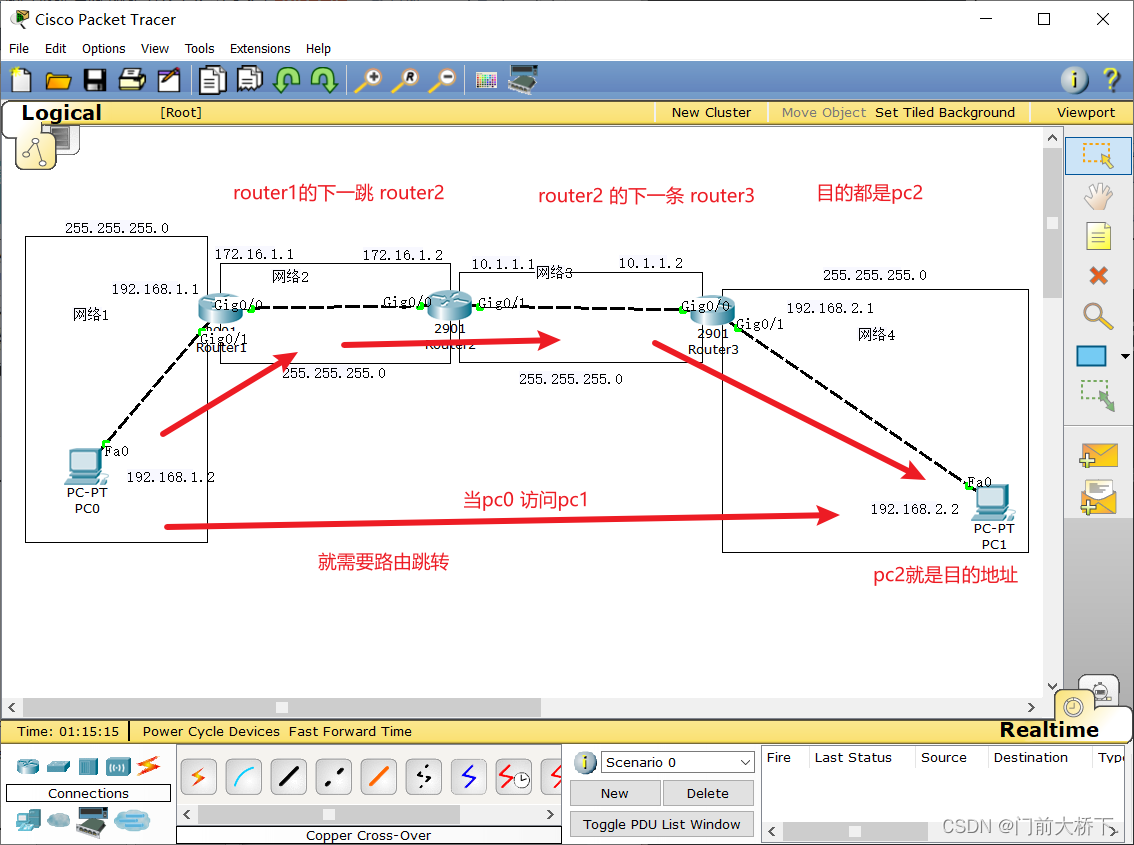This screenshot has height=845, width=1134.
Task: Expand the drawing shape tool dropdown arrow
Action: (x=1125, y=356)
